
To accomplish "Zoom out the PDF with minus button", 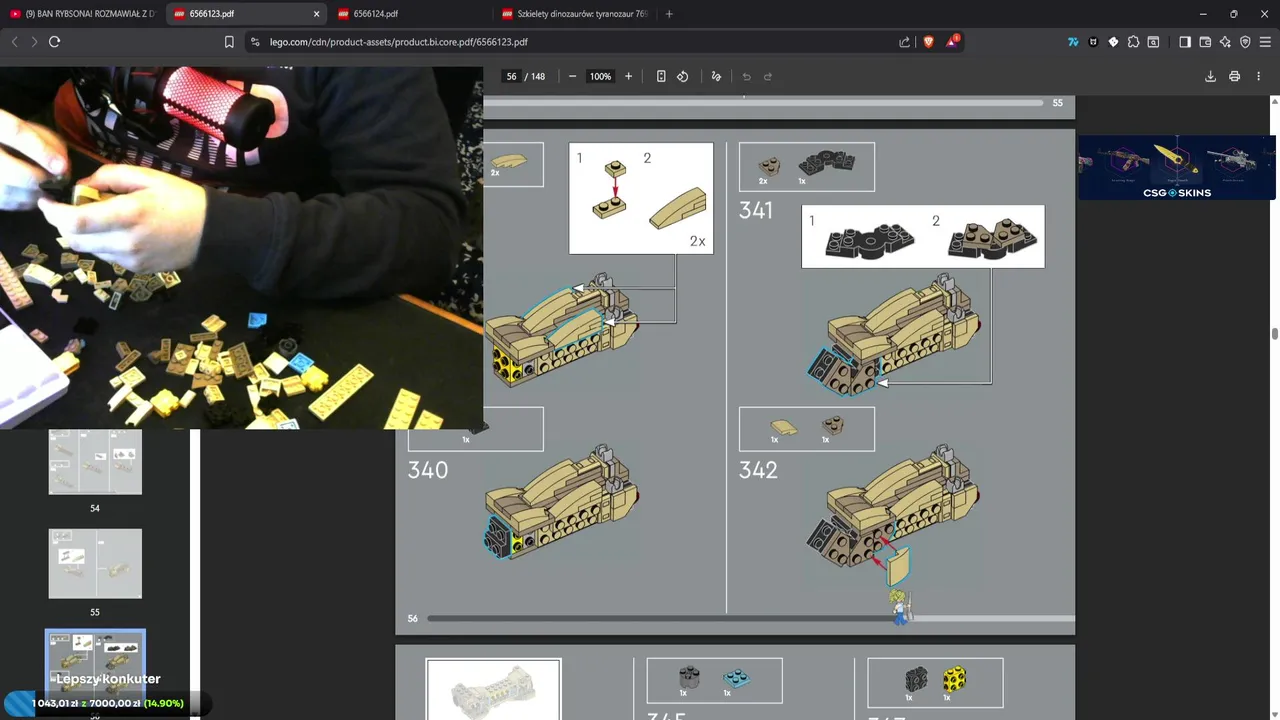I will pyautogui.click(x=572, y=76).
